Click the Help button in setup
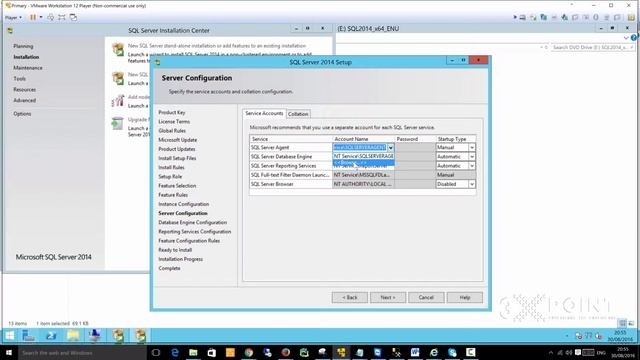This screenshot has height=360, width=640. point(464,298)
